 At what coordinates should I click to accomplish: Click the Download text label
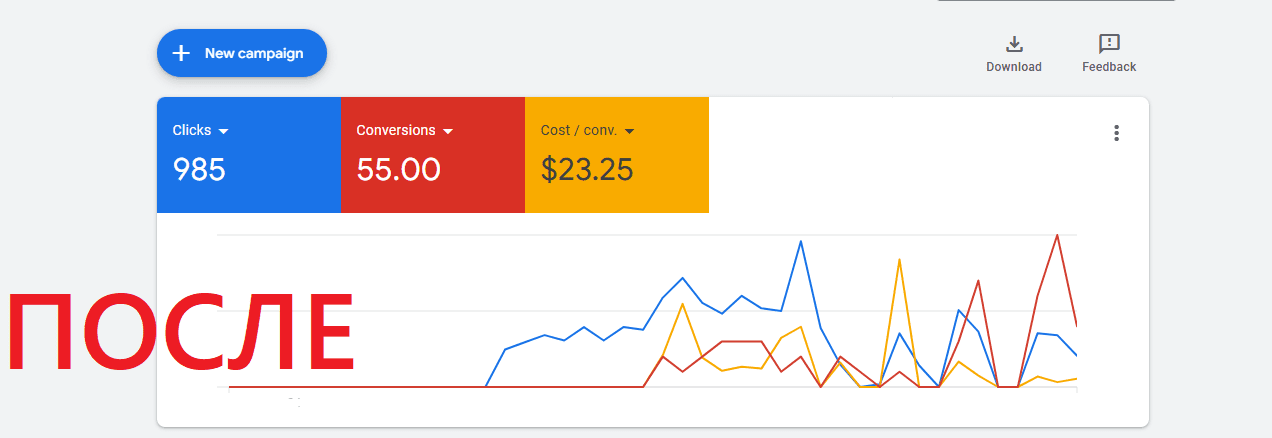coord(1014,67)
